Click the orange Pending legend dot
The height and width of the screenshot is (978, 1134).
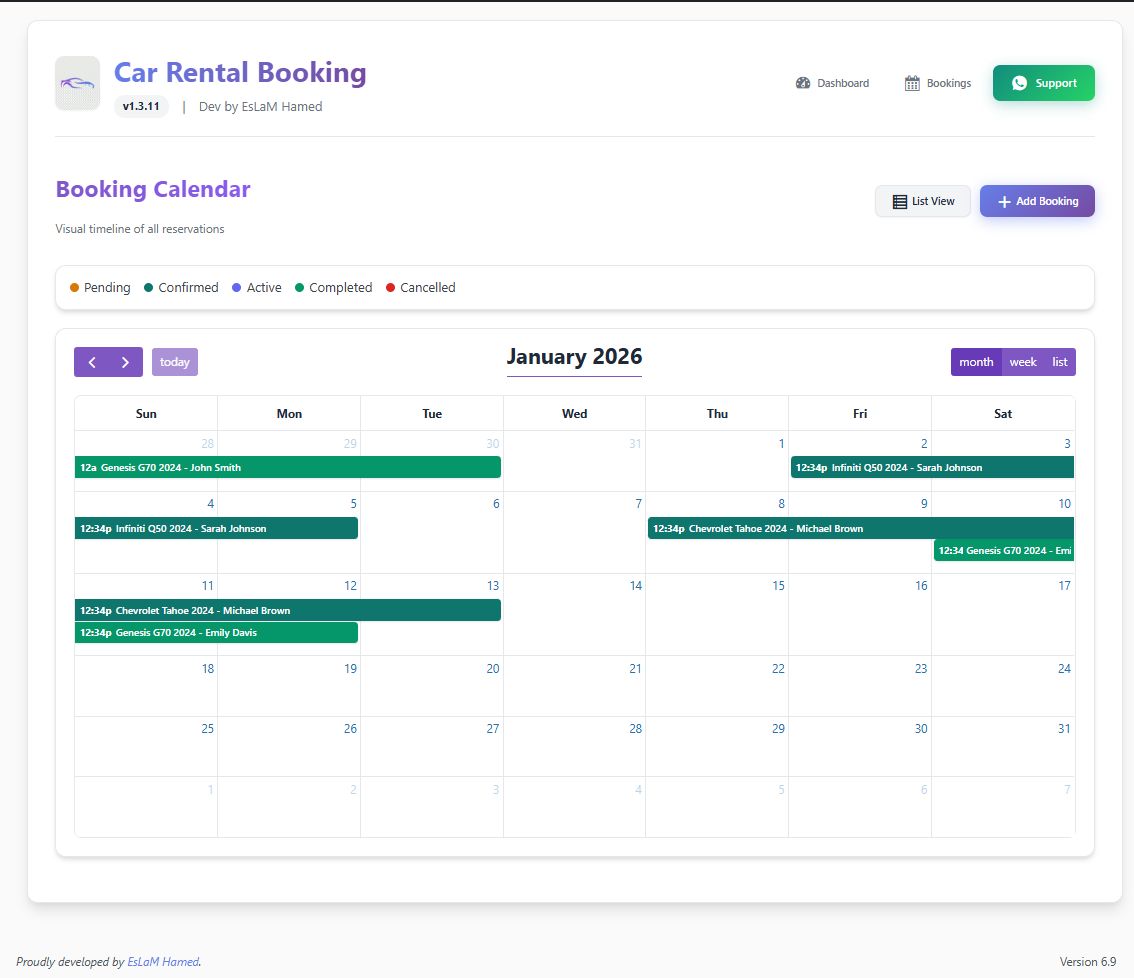[x=74, y=288]
